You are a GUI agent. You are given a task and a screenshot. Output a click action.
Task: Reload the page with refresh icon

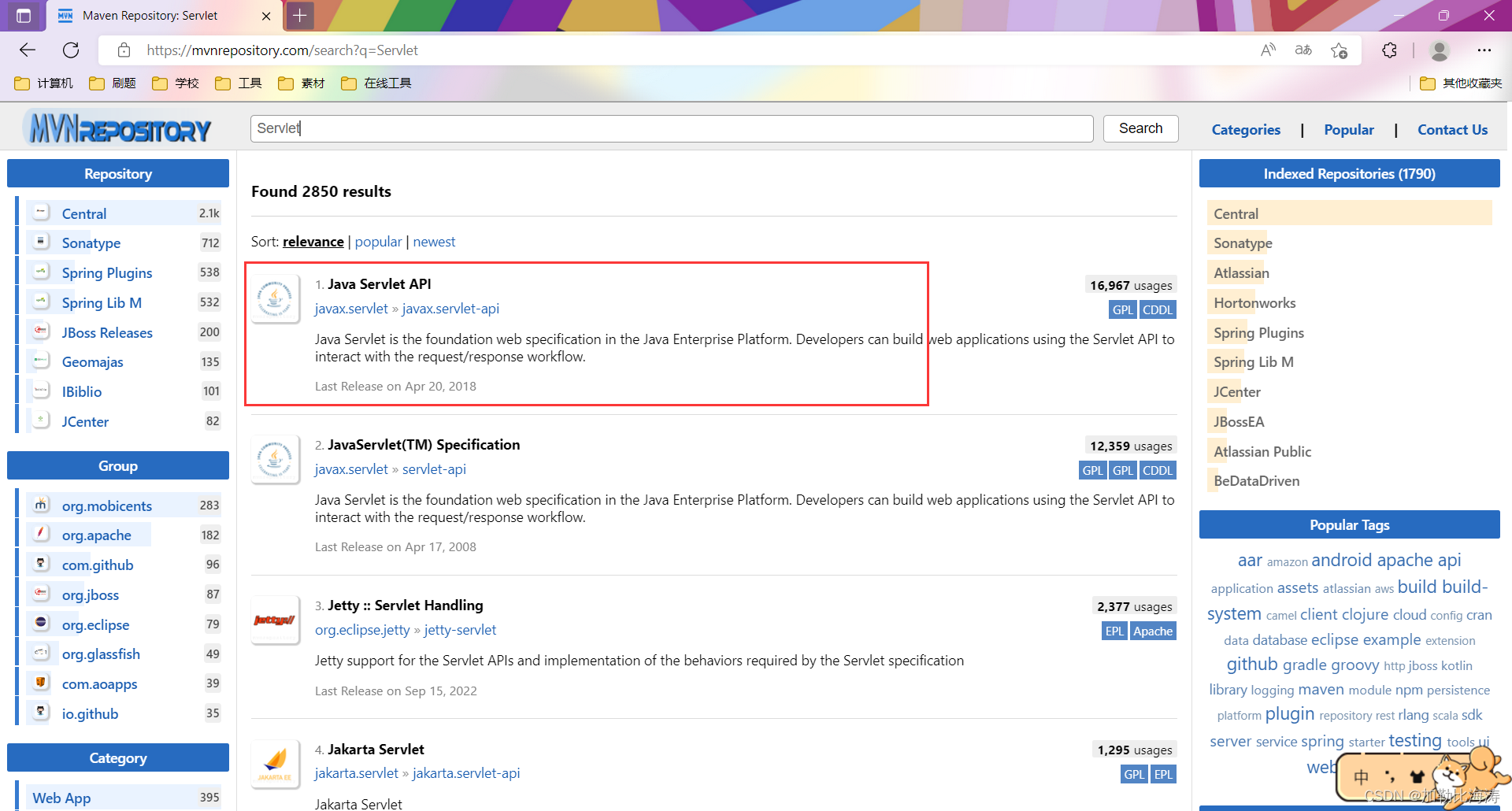click(x=71, y=50)
